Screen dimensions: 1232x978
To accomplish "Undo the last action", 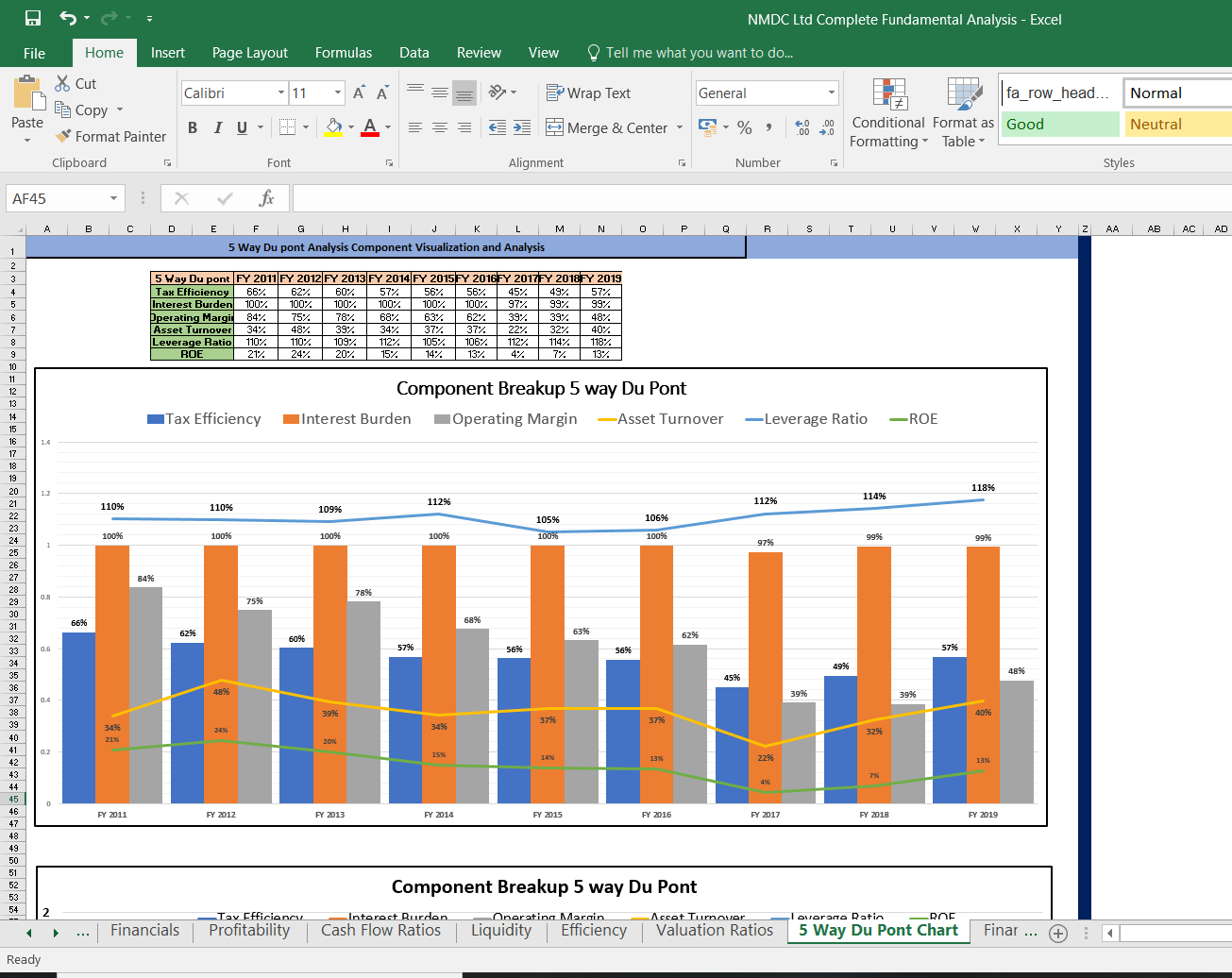I will coord(68,19).
